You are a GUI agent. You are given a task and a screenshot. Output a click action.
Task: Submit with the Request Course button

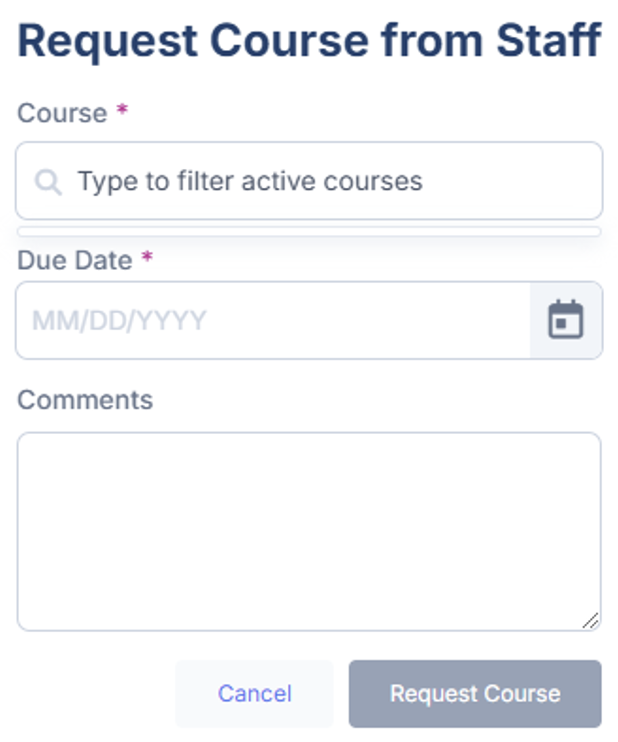475,694
